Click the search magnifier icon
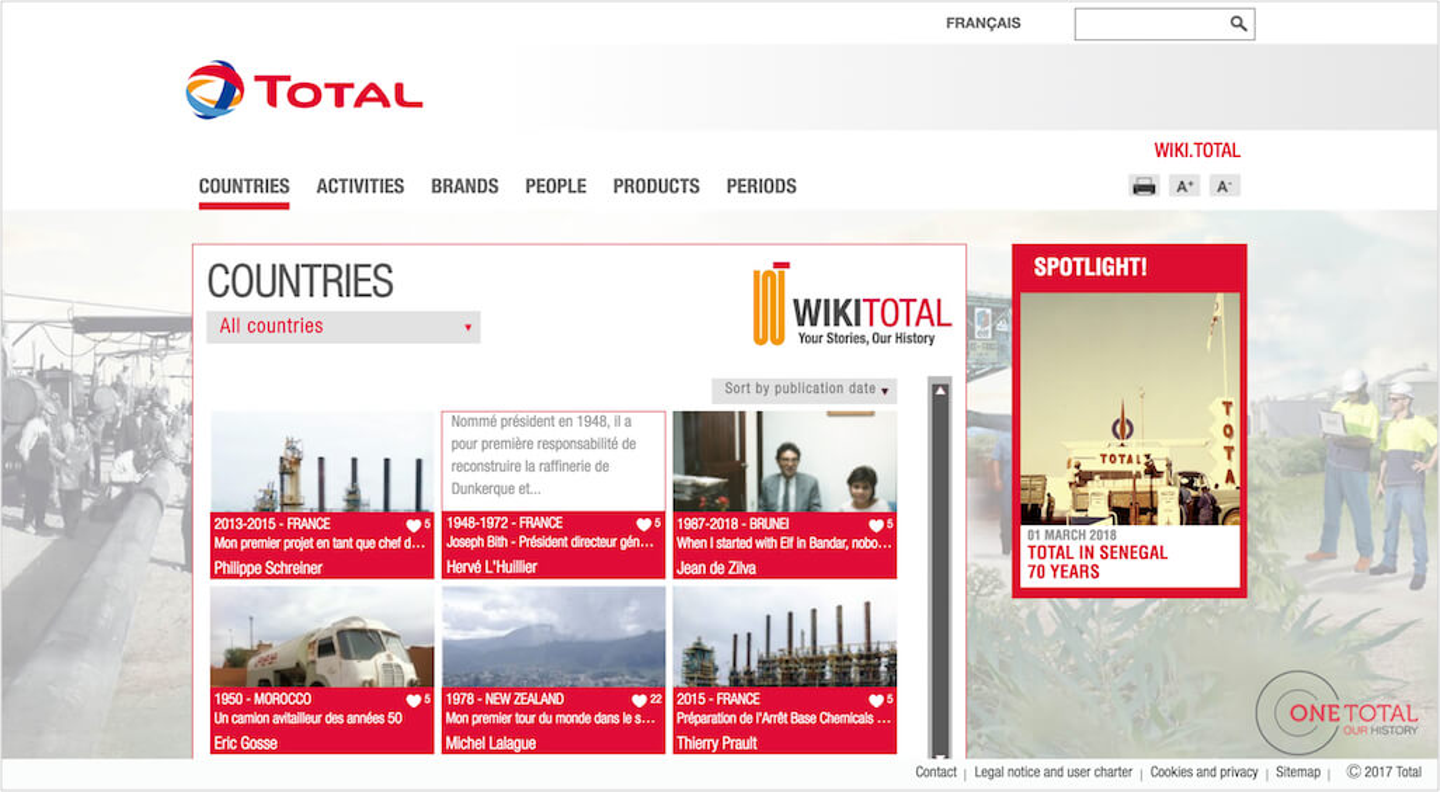1440x792 pixels. tap(1238, 24)
